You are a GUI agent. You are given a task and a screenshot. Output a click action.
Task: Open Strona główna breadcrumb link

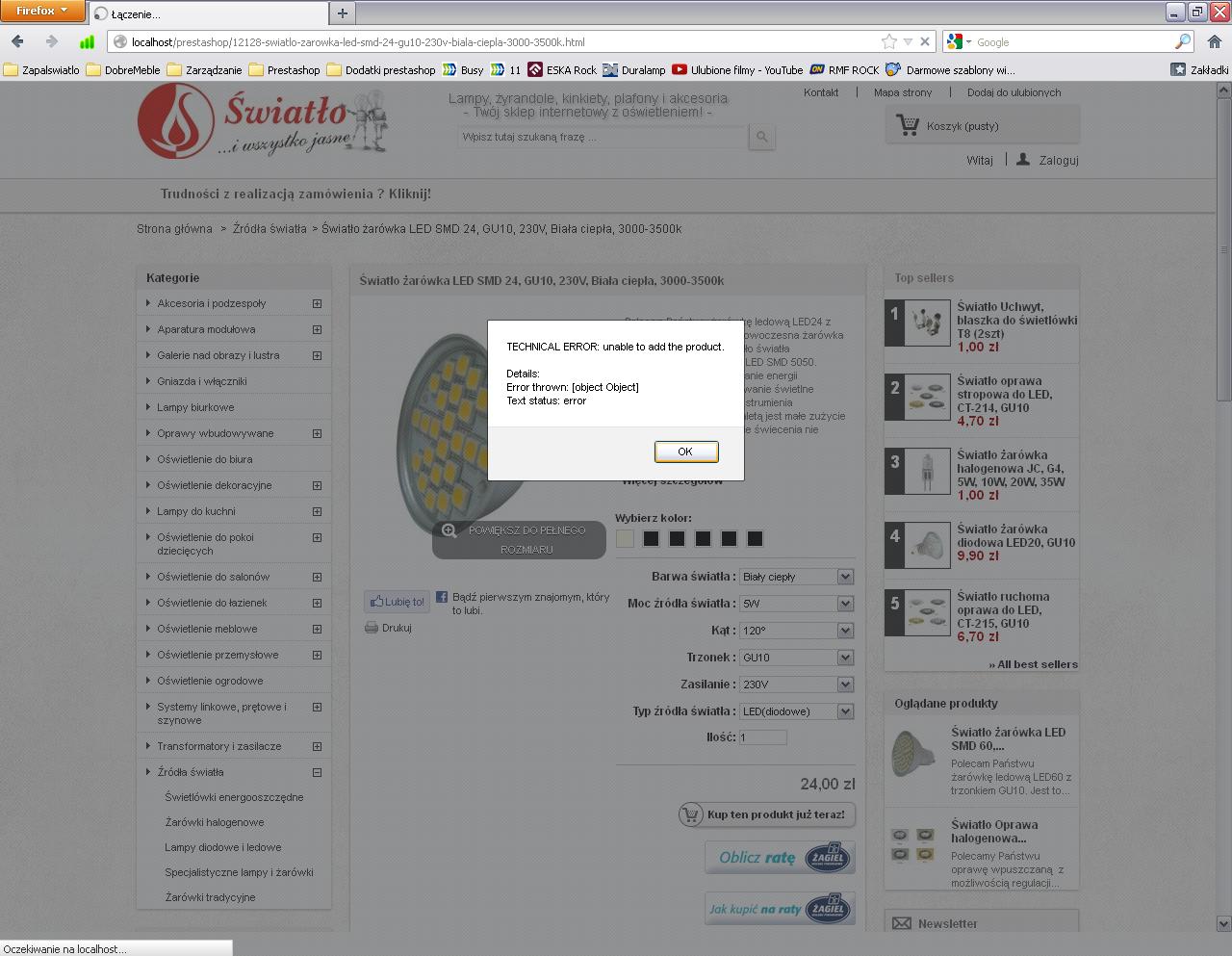pos(174,229)
